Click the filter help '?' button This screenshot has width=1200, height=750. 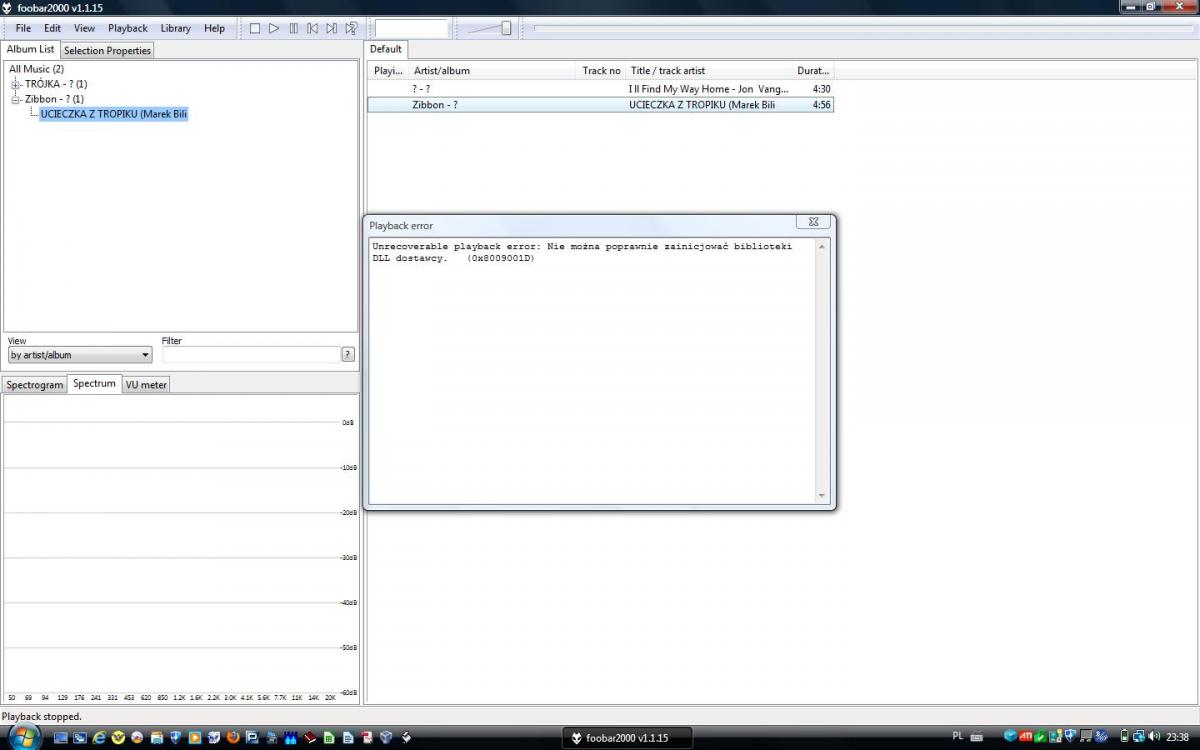click(x=348, y=355)
